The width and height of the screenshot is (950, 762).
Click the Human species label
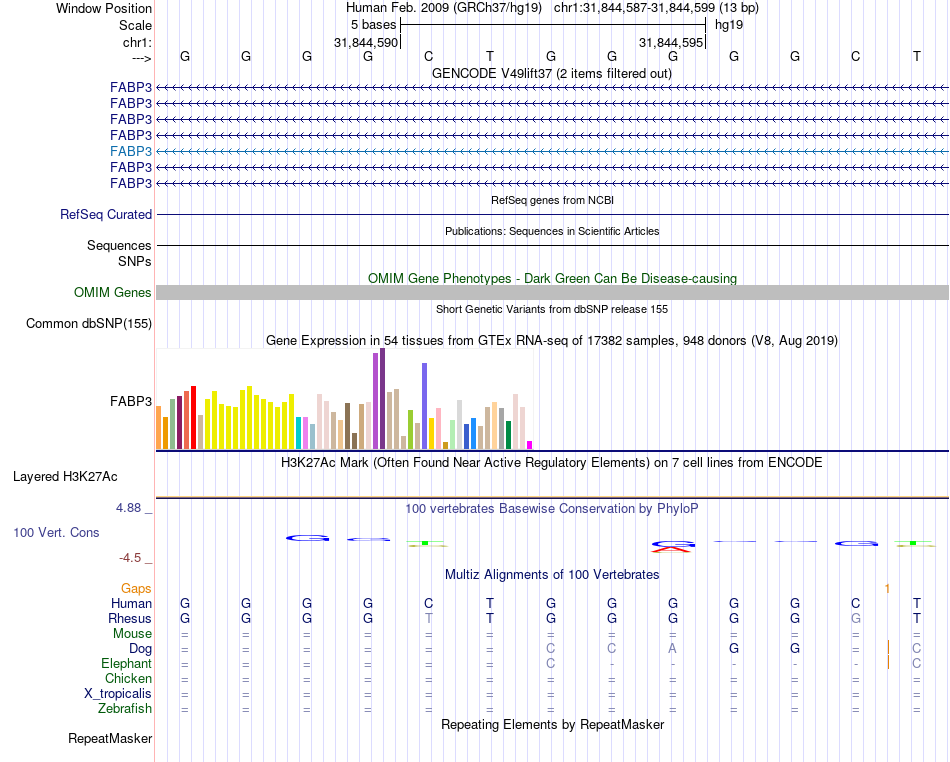pyautogui.click(x=131, y=603)
